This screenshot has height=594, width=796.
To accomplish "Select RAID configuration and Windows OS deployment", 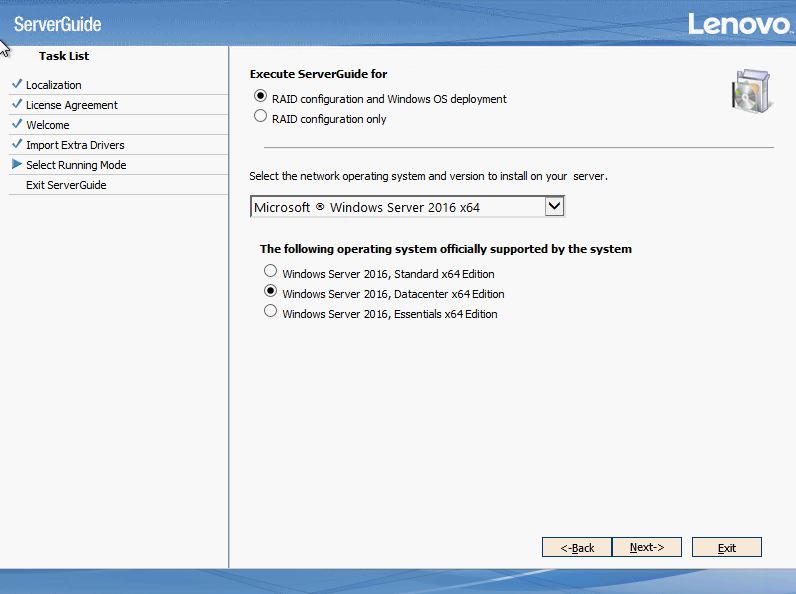I will (x=260, y=96).
